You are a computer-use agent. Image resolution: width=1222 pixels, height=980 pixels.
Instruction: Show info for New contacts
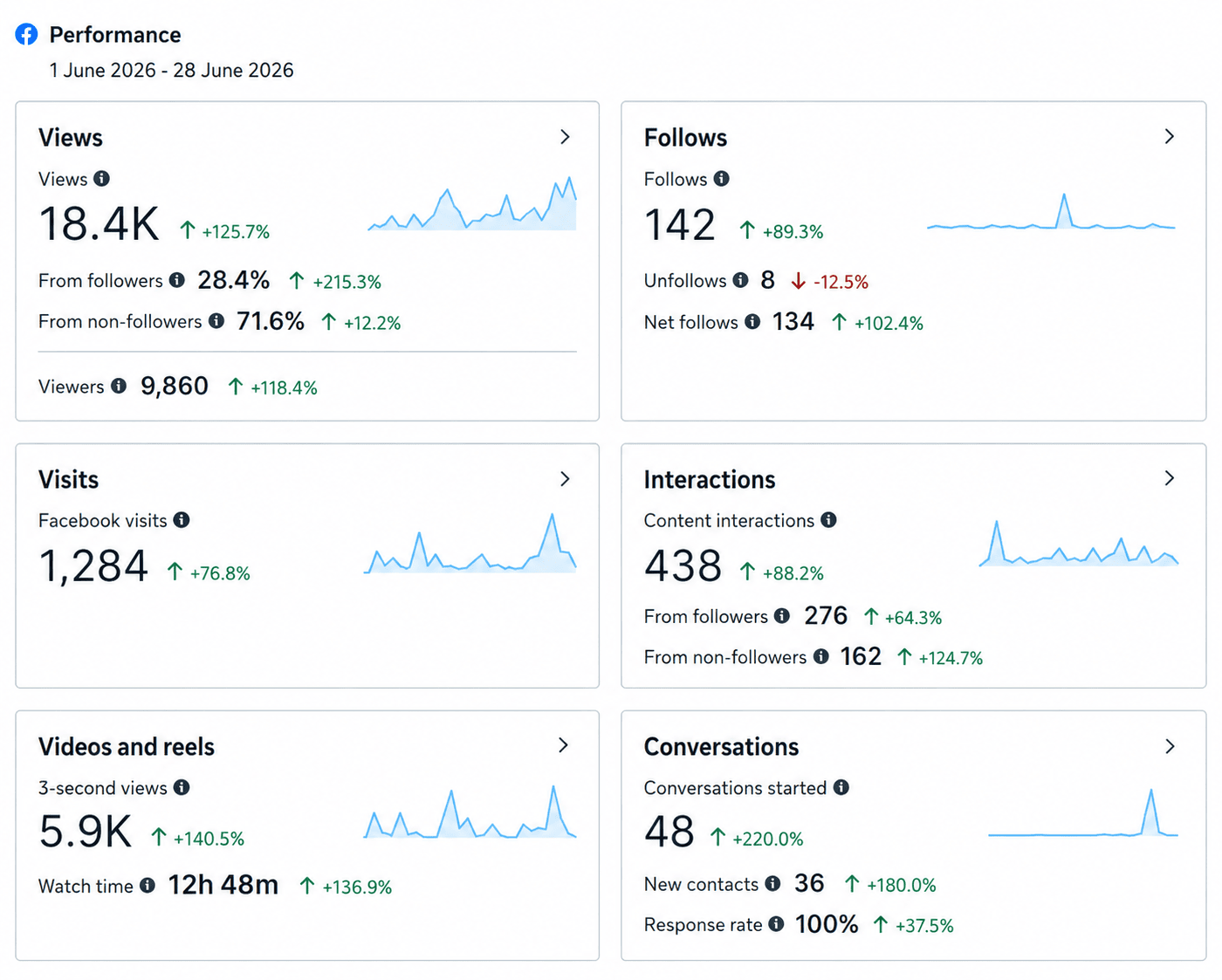tap(772, 884)
